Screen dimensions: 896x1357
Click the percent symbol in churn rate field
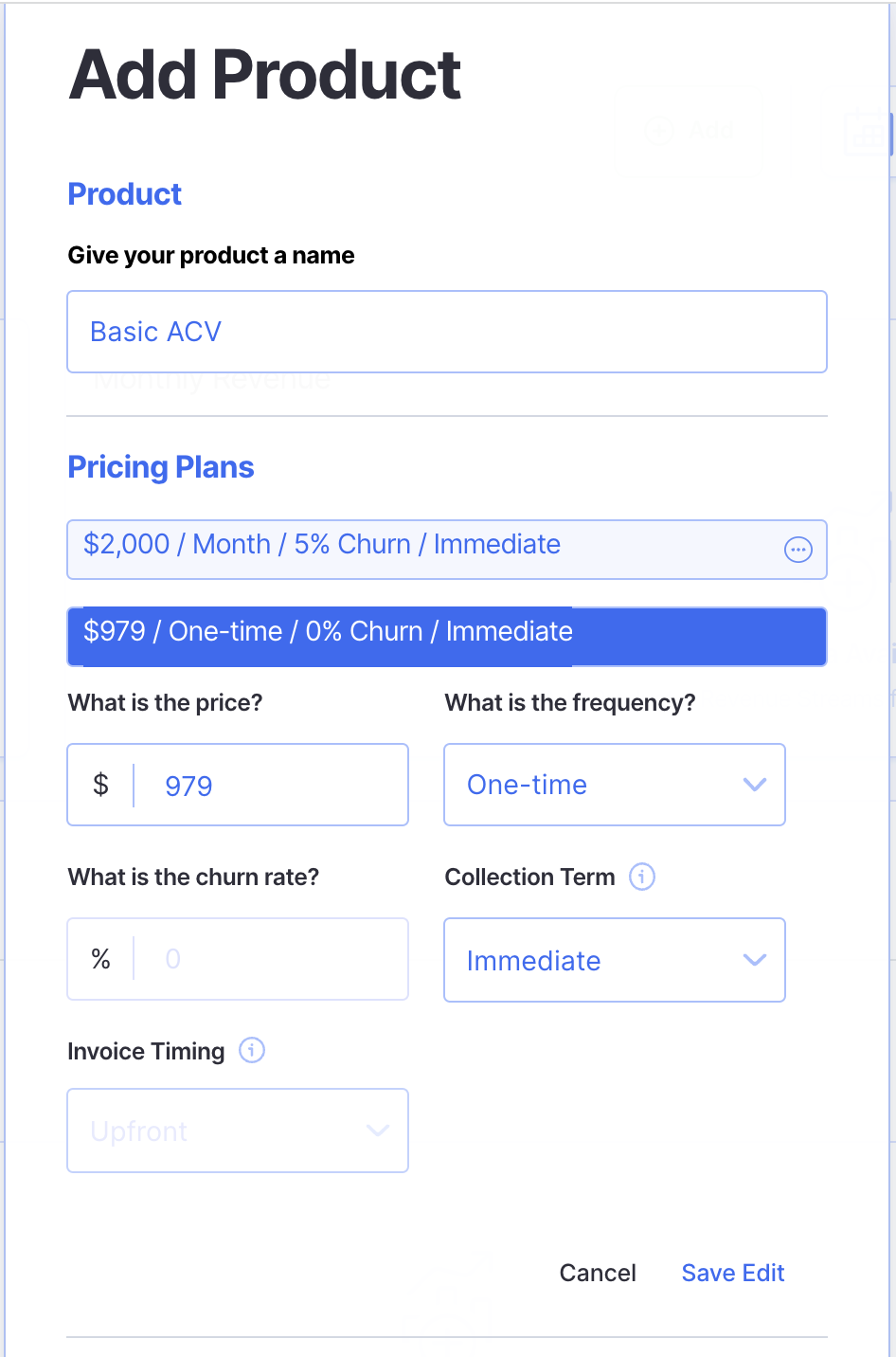click(x=100, y=959)
